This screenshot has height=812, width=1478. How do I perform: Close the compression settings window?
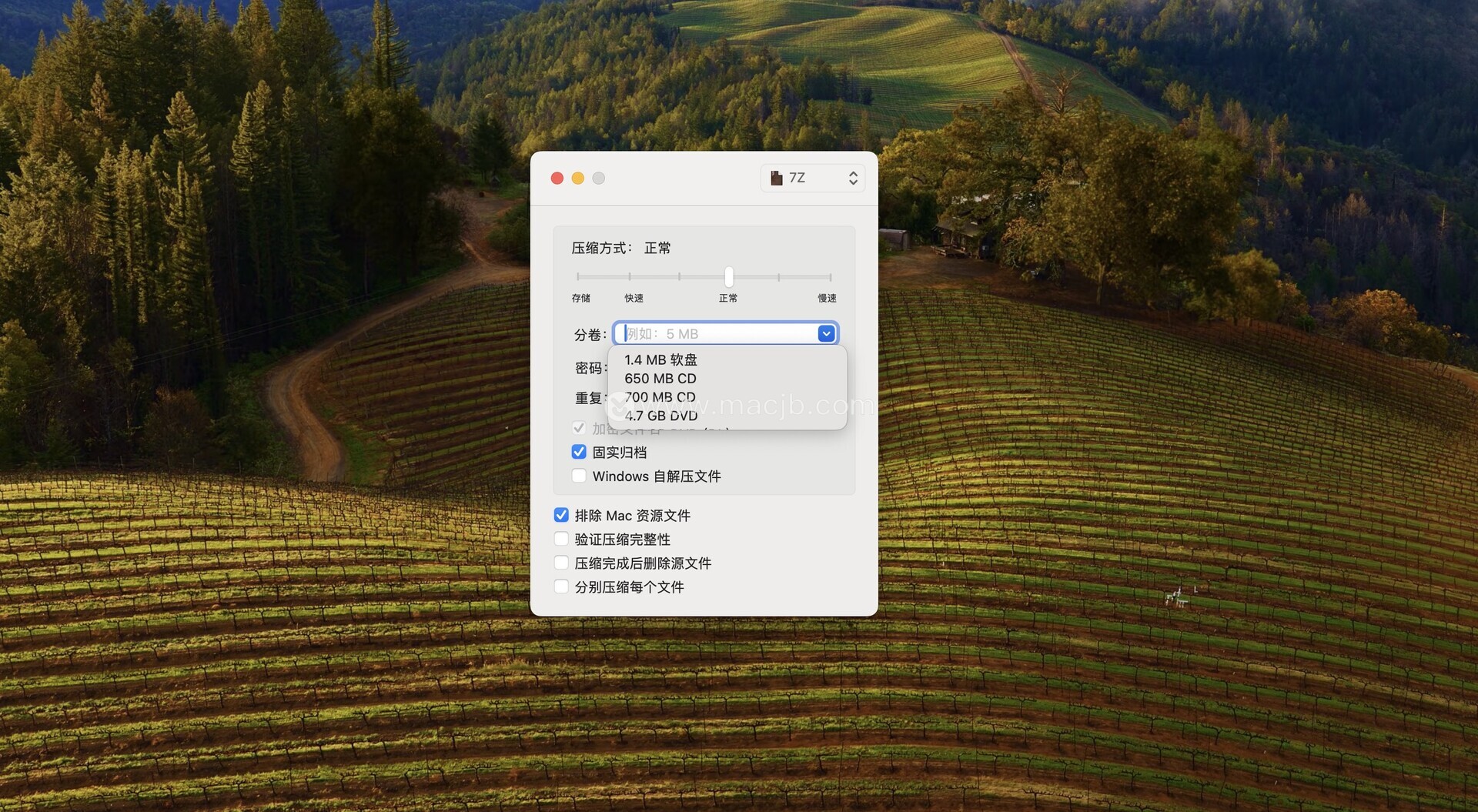pos(557,178)
